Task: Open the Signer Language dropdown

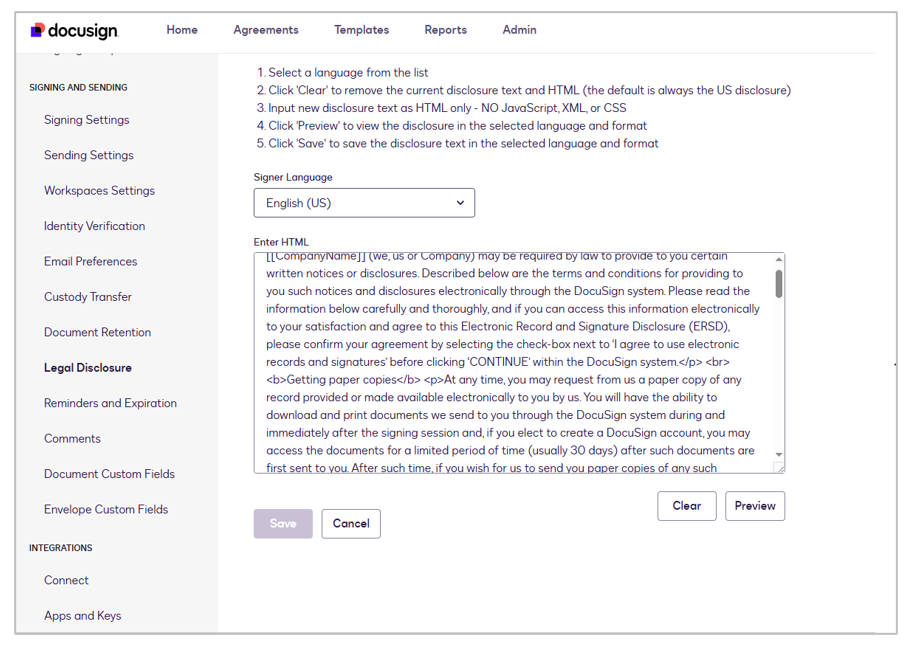Action: pyautogui.click(x=364, y=203)
